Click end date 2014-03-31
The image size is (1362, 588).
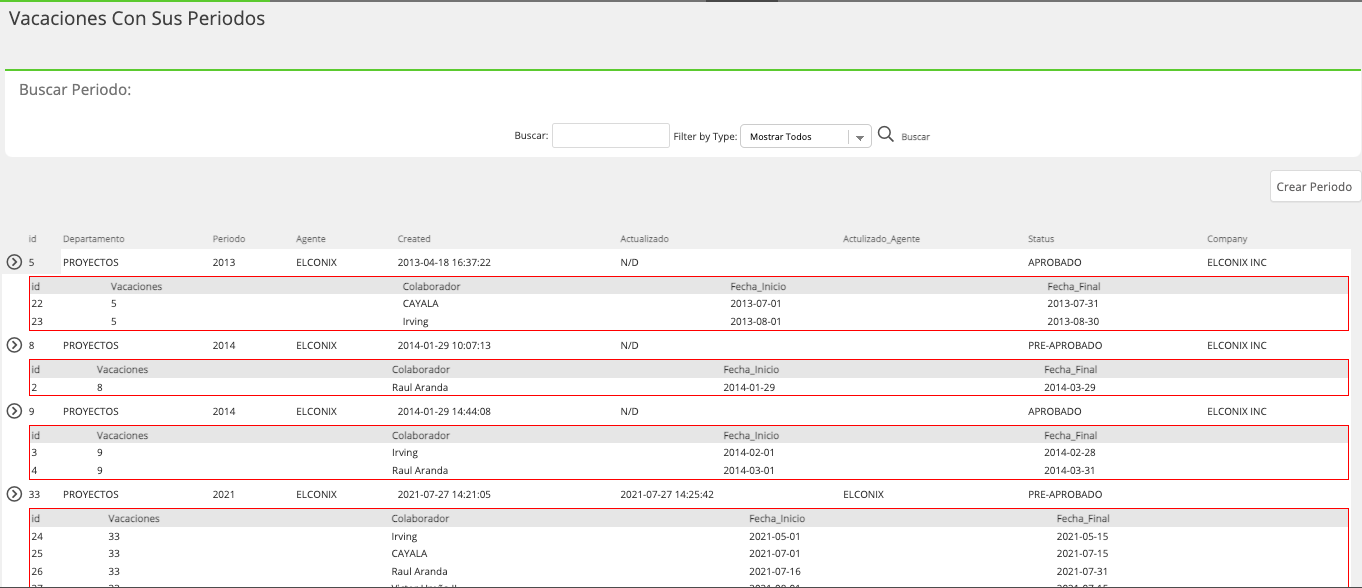coord(1070,470)
